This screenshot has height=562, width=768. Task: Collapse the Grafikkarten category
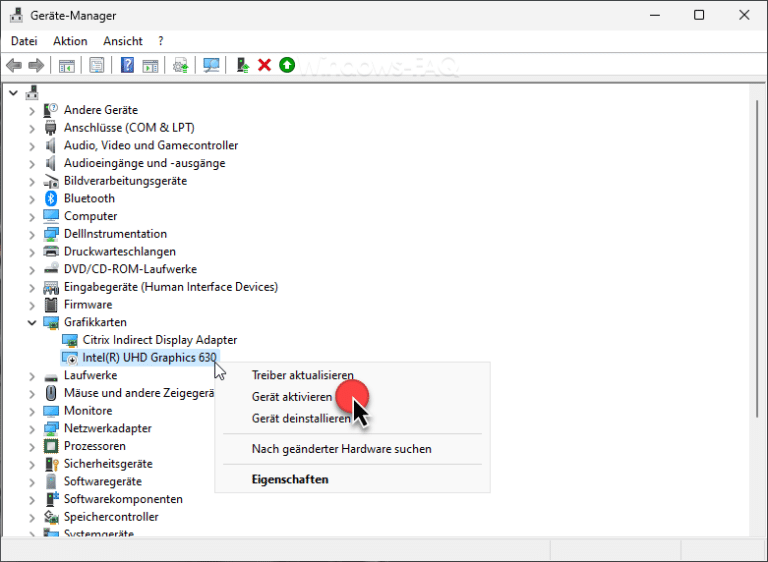32,322
